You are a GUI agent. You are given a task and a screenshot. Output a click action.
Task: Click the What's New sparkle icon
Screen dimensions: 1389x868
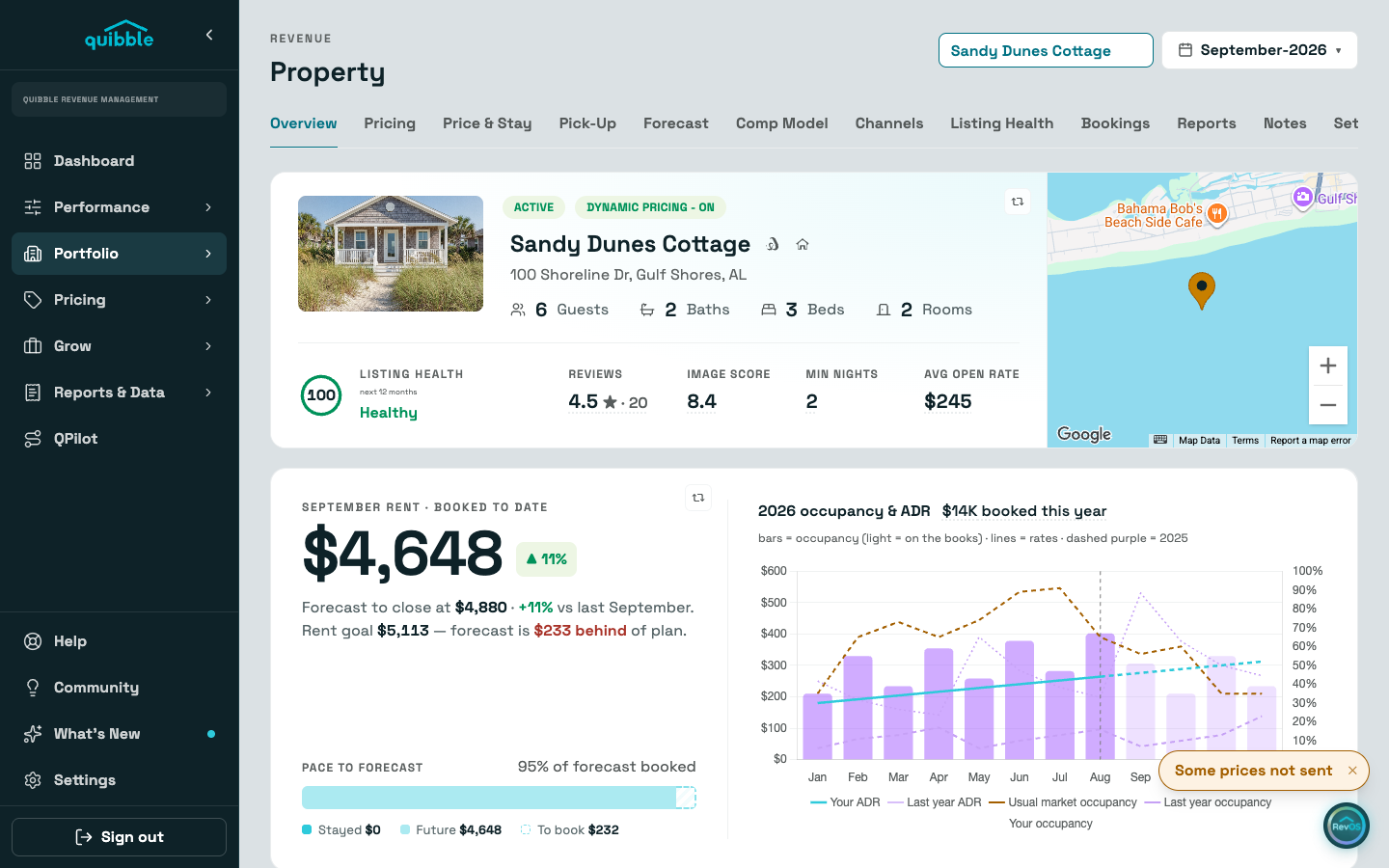coord(33,734)
